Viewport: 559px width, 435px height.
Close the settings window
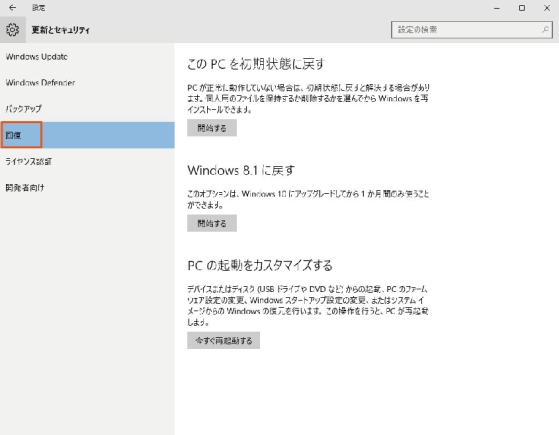(547, 8)
